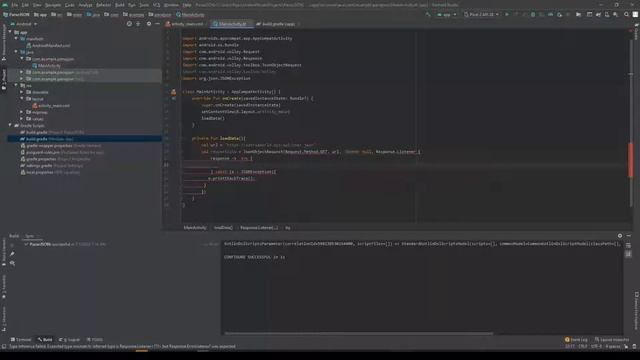The height and width of the screenshot is (360, 640).
Task: Open the SDK Manager icon in toolbar
Action: 616,15
